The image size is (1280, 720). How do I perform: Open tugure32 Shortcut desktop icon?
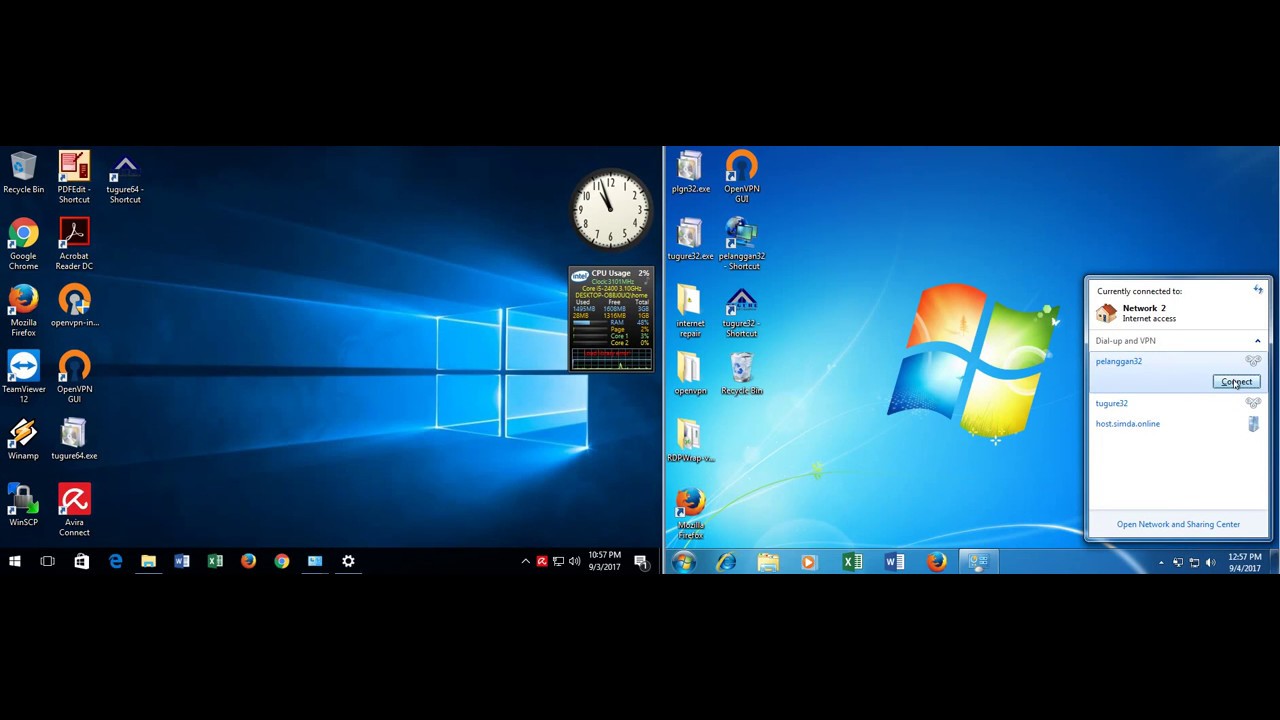(x=742, y=312)
